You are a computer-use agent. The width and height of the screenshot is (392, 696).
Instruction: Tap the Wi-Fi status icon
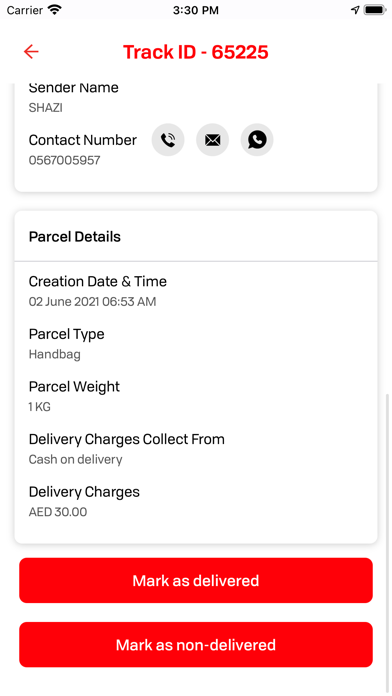pos(55,10)
